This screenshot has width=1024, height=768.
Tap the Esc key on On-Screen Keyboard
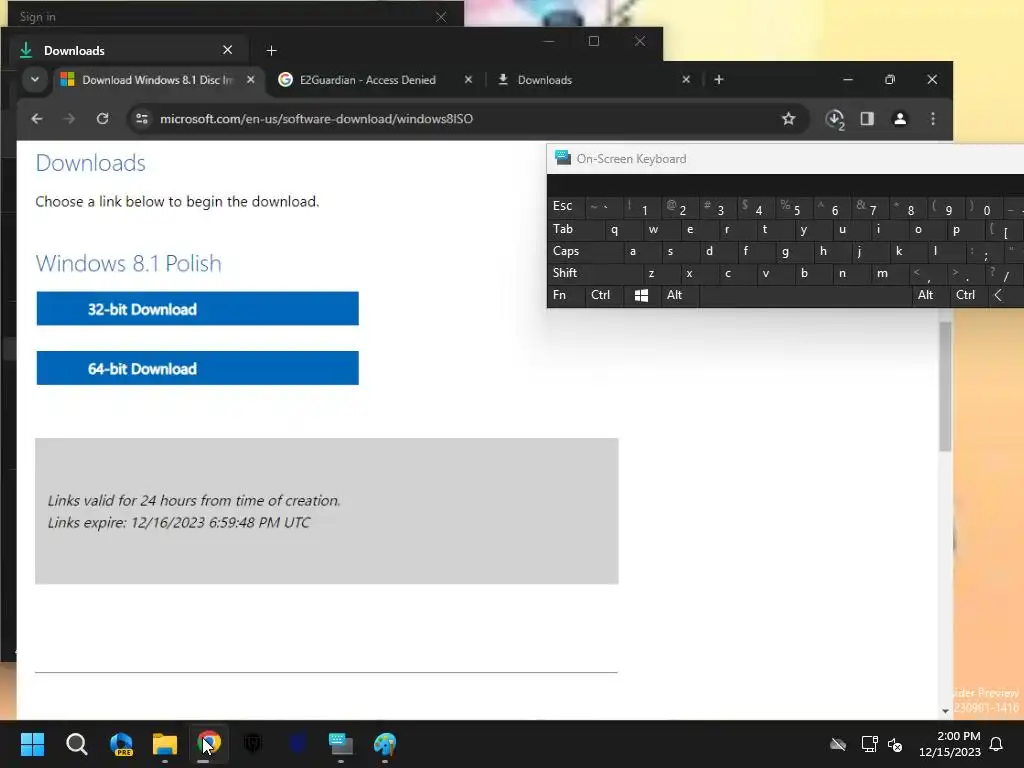568,206
